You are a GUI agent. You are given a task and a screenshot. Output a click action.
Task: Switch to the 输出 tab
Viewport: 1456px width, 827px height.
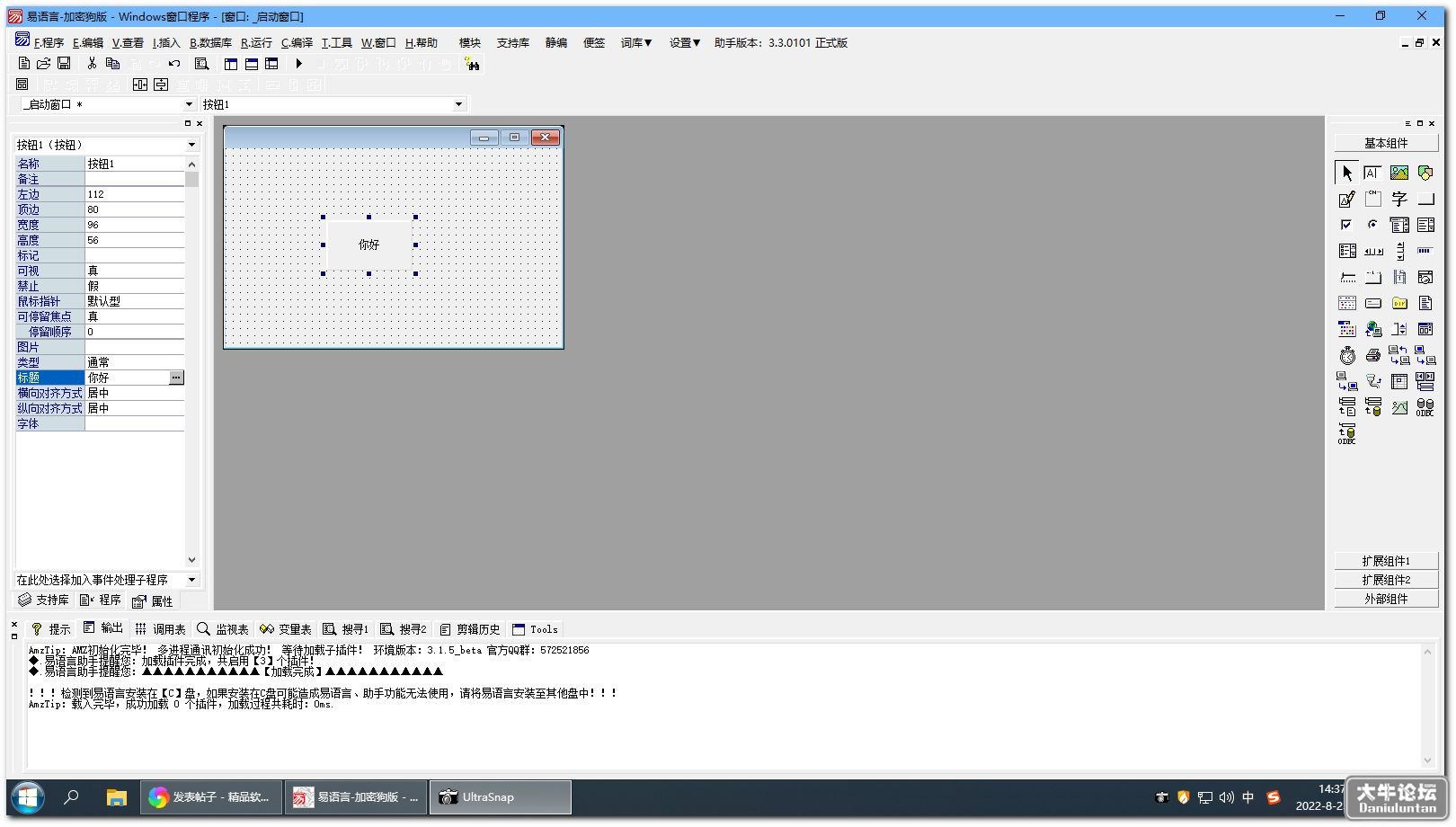[x=103, y=628]
